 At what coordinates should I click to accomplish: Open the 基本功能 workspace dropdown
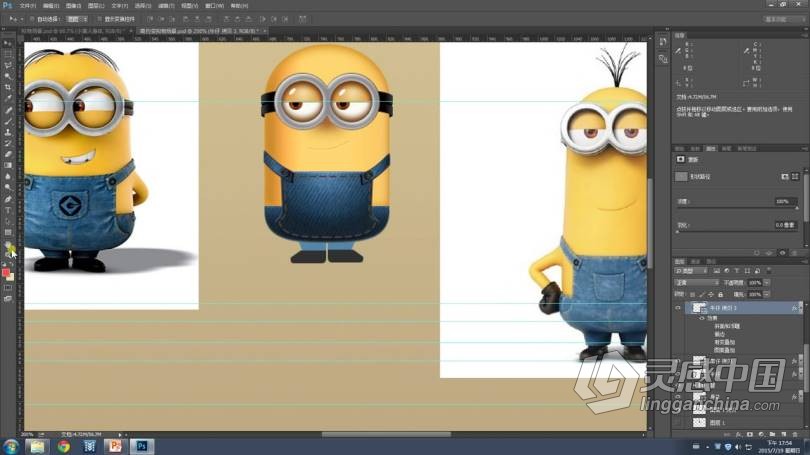[784, 19]
